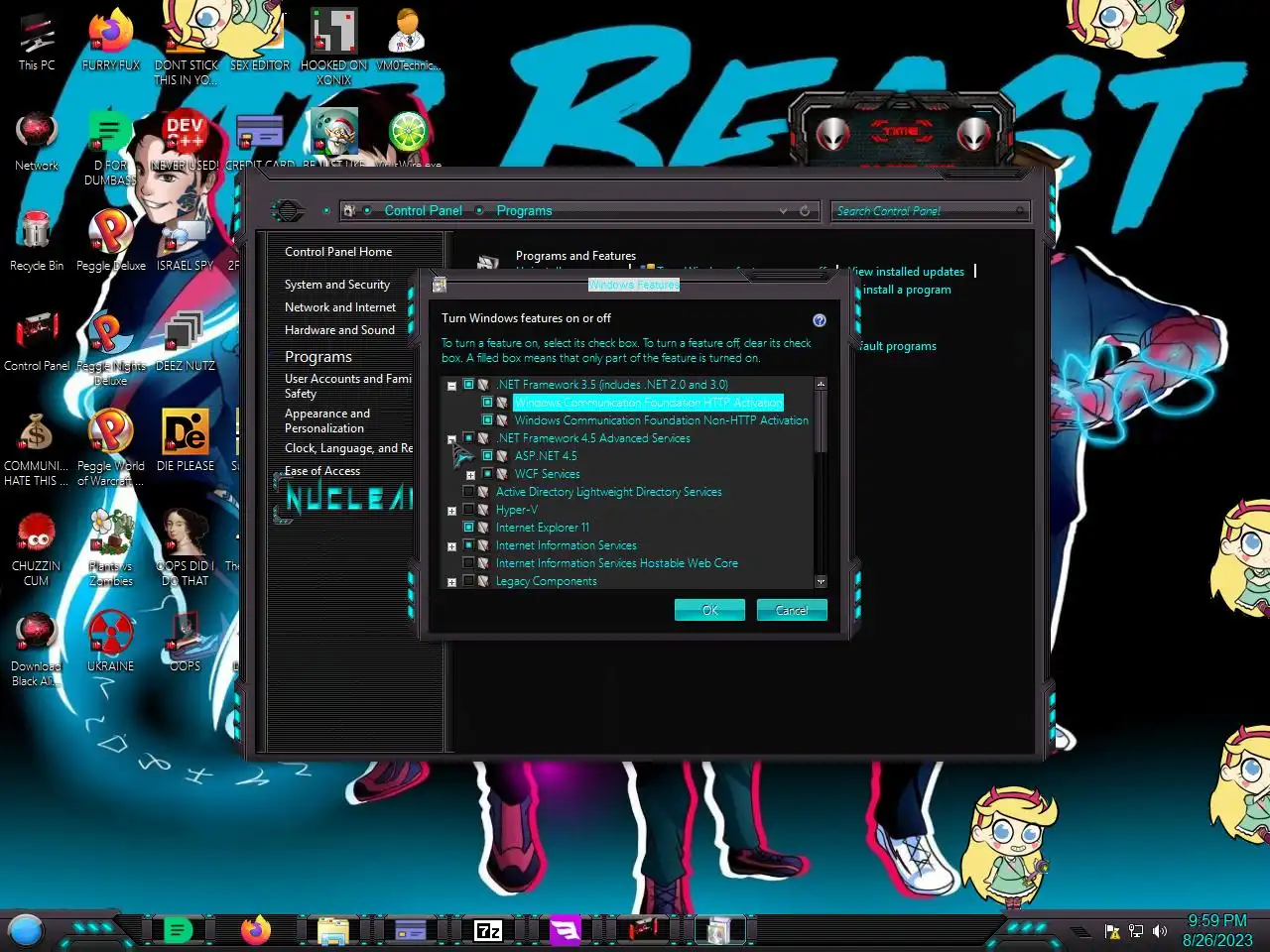This screenshot has height=952, width=1270.
Task: Toggle the .NET Framework 3.5 checkbox
Action: pyautogui.click(x=469, y=385)
